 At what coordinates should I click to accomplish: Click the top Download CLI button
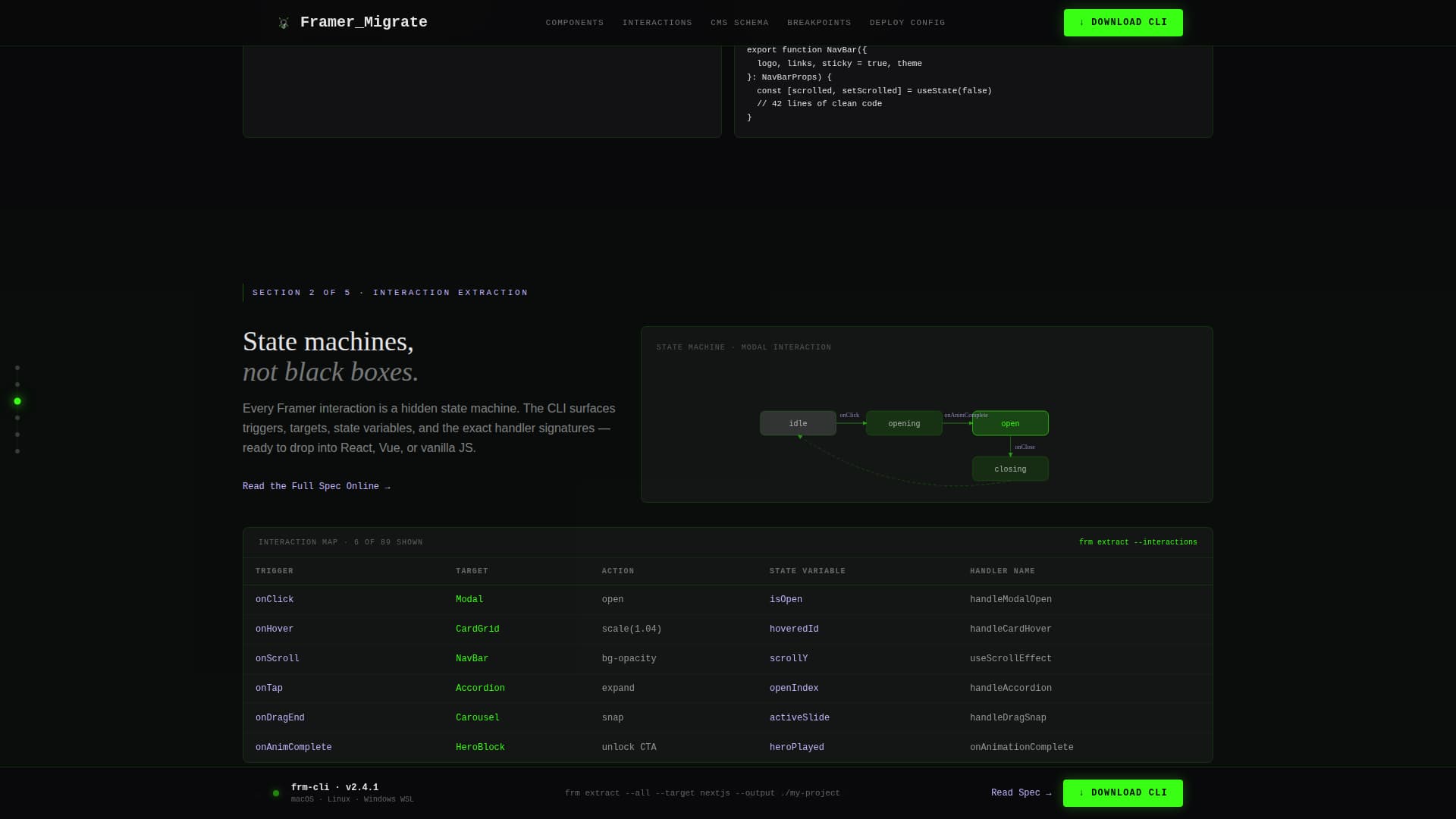(x=1123, y=23)
